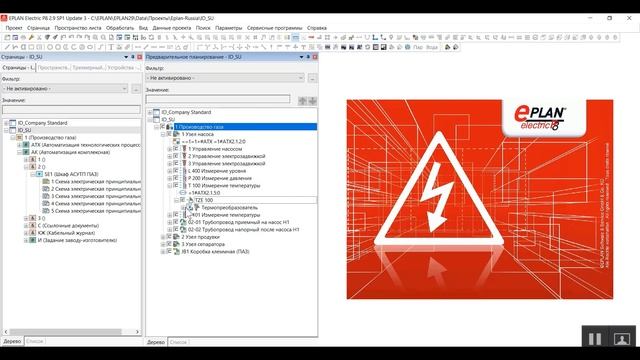Pin the Предварительное планирование panel
This screenshot has width=640, height=360.
(308, 57)
